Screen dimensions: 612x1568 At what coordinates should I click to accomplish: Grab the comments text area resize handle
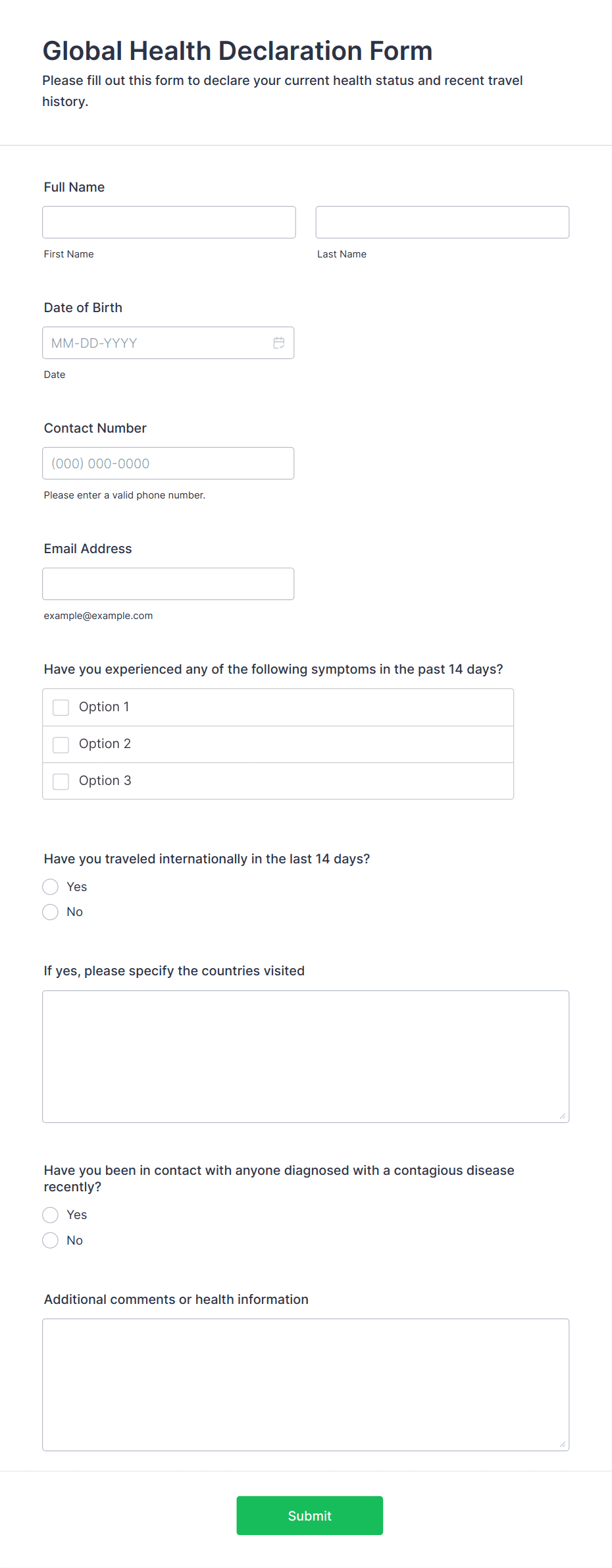[x=563, y=1444]
